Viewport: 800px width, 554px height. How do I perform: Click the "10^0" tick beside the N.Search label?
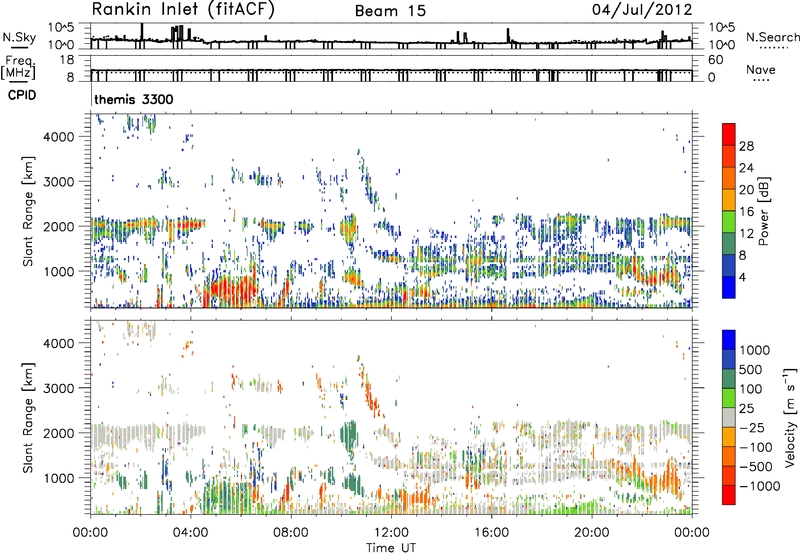click(x=722, y=45)
